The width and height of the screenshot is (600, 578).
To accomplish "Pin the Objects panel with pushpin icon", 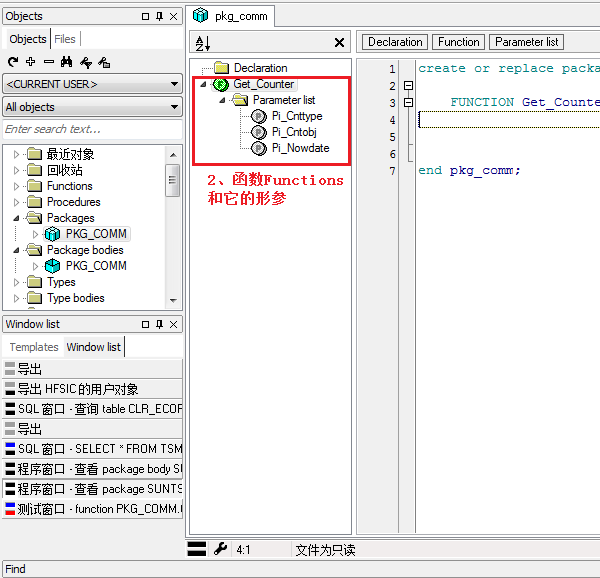I will pyautogui.click(x=159, y=17).
